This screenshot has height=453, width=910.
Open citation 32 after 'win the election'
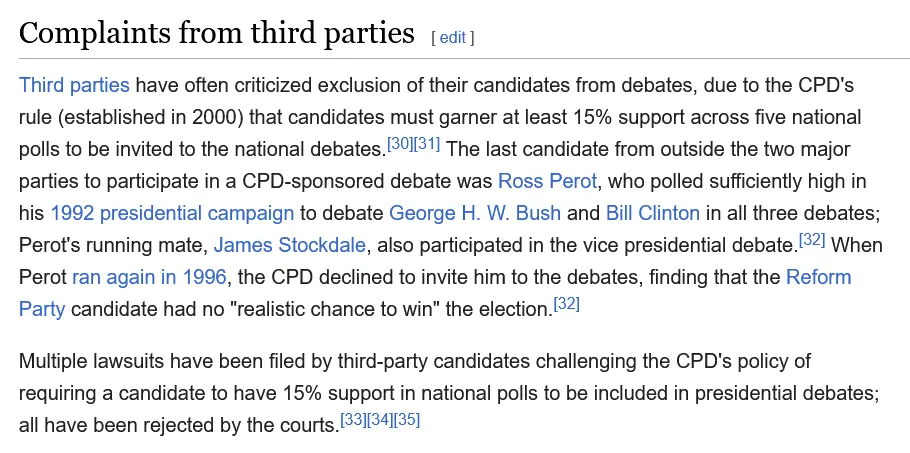(x=566, y=304)
